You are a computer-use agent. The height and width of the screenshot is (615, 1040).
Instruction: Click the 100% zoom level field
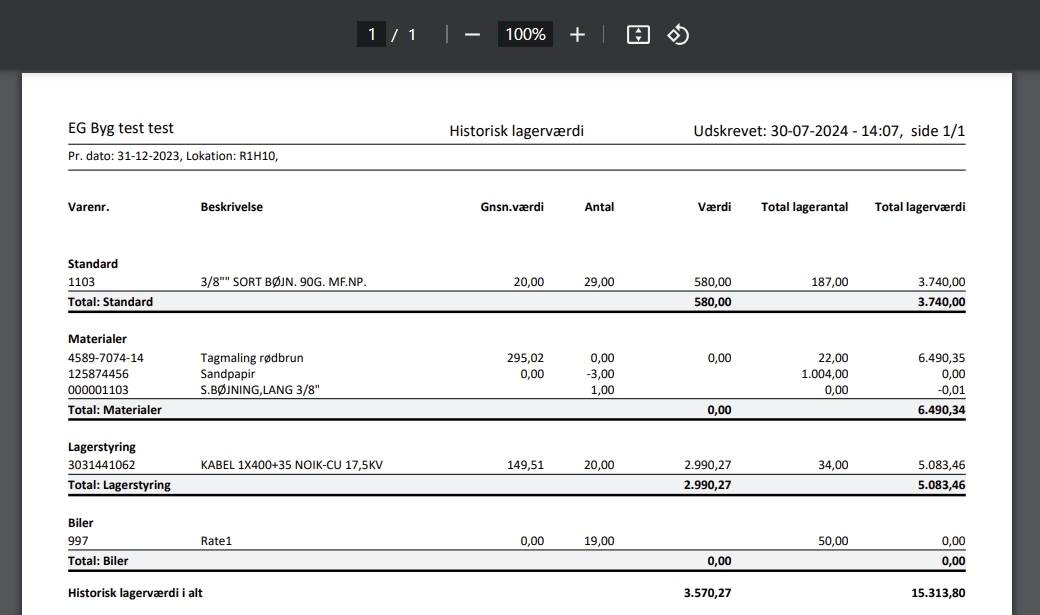525,35
